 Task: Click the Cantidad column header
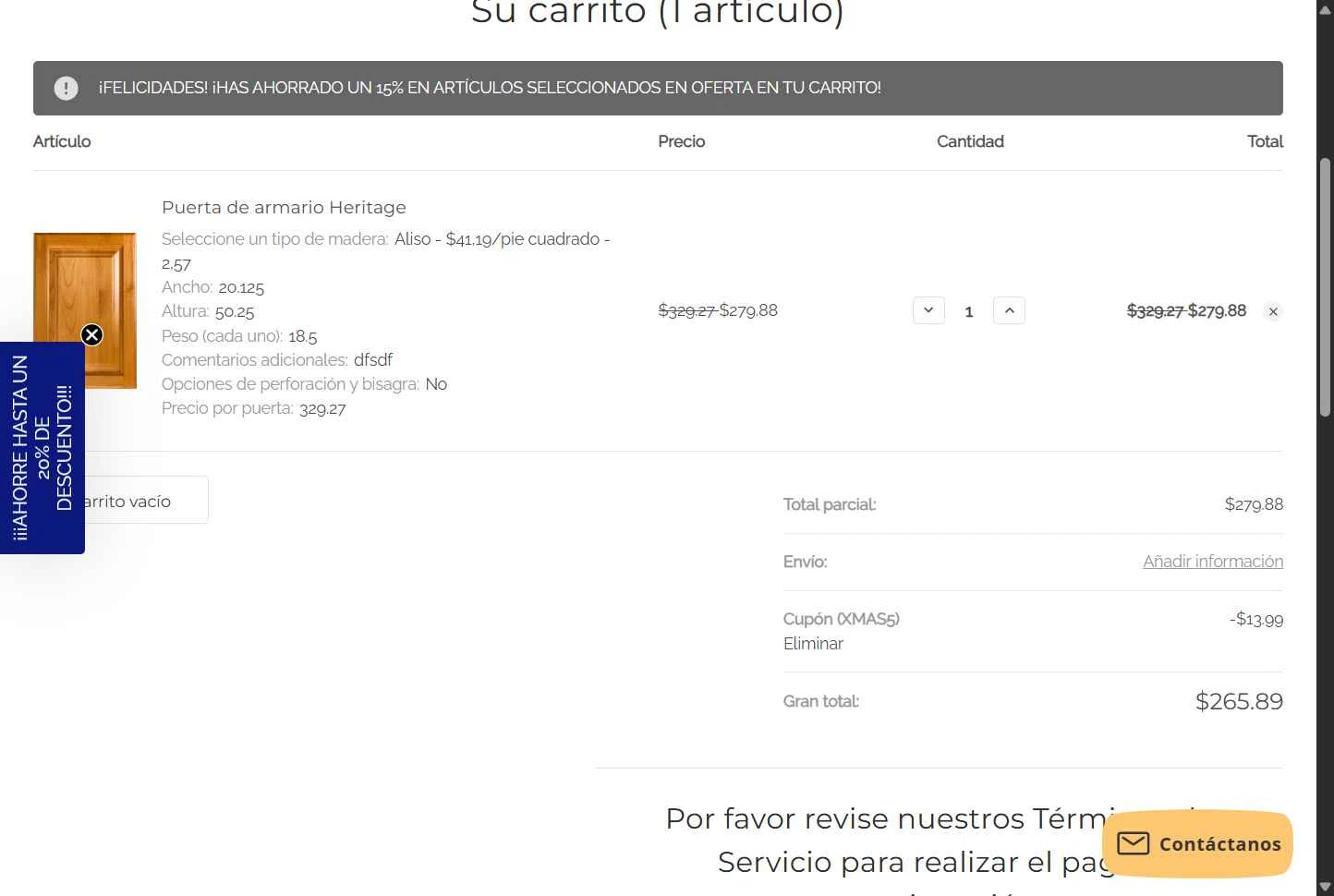click(970, 141)
